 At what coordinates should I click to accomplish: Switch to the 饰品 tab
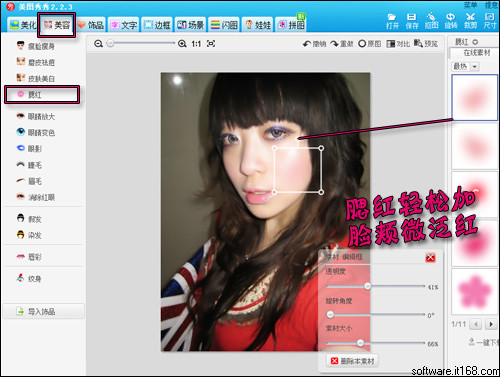pos(91,25)
